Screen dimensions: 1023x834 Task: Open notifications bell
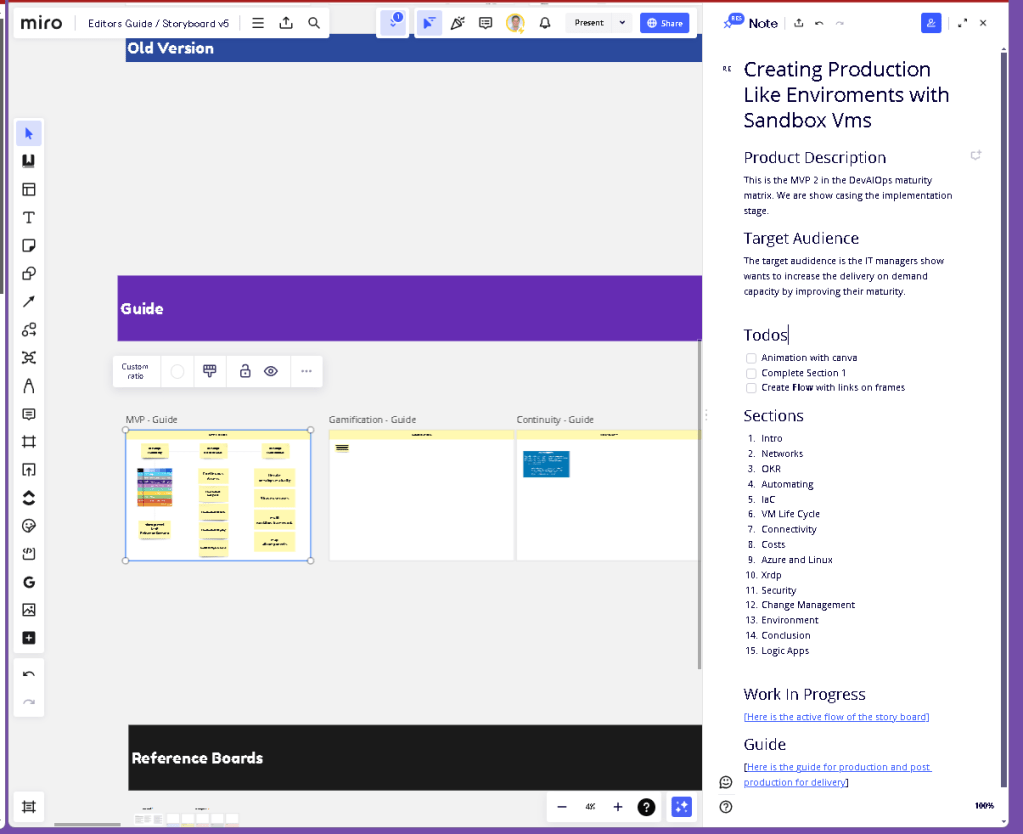tap(545, 23)
